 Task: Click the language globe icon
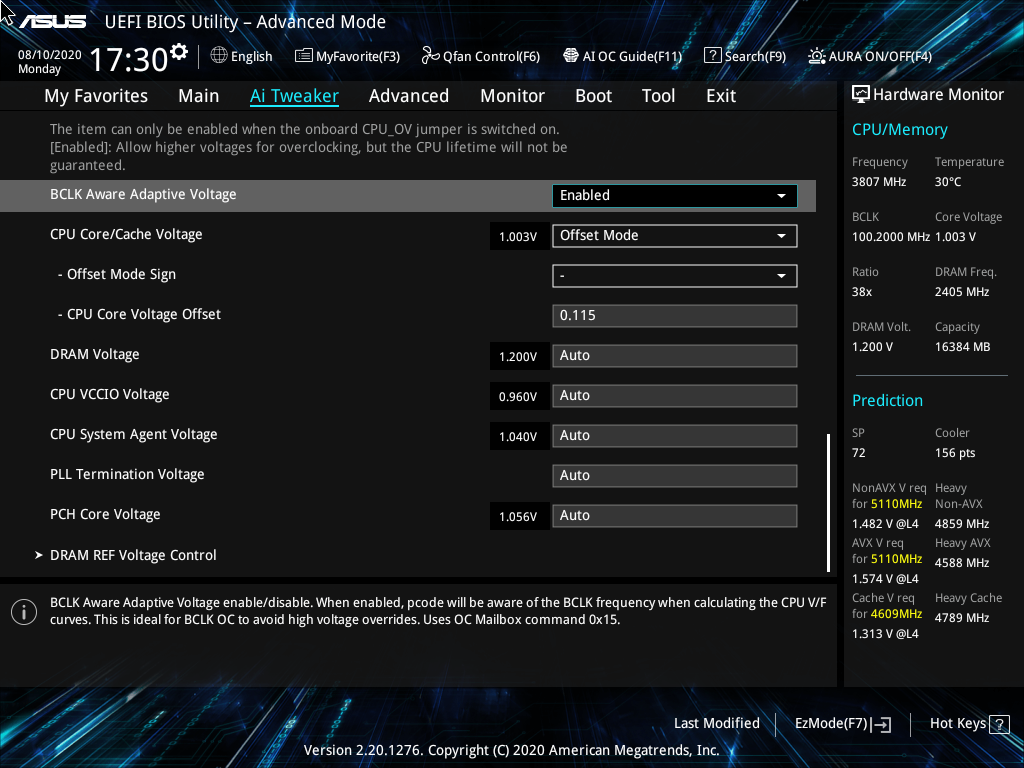click(219, 56)
